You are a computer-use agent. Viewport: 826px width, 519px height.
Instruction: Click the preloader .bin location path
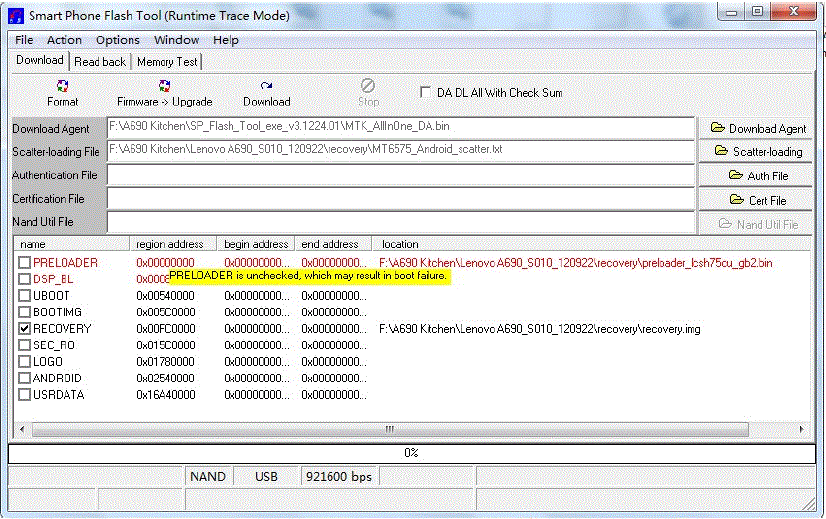pos(576,263)
